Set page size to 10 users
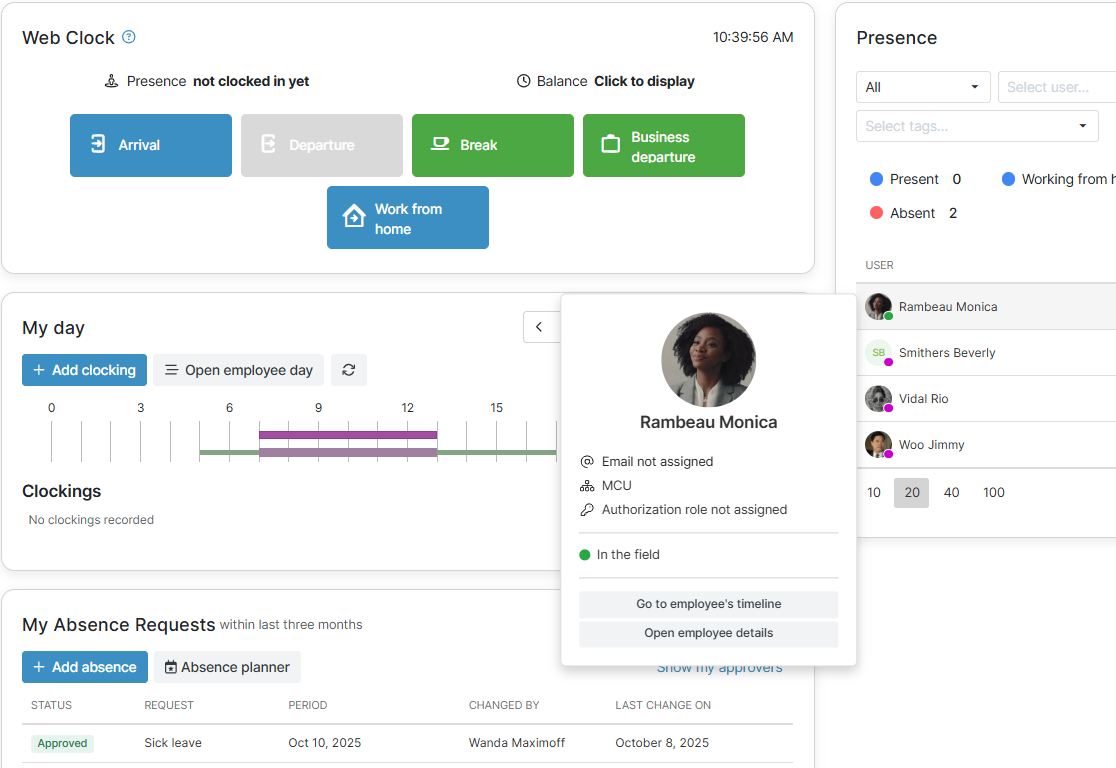 (874, 493)
